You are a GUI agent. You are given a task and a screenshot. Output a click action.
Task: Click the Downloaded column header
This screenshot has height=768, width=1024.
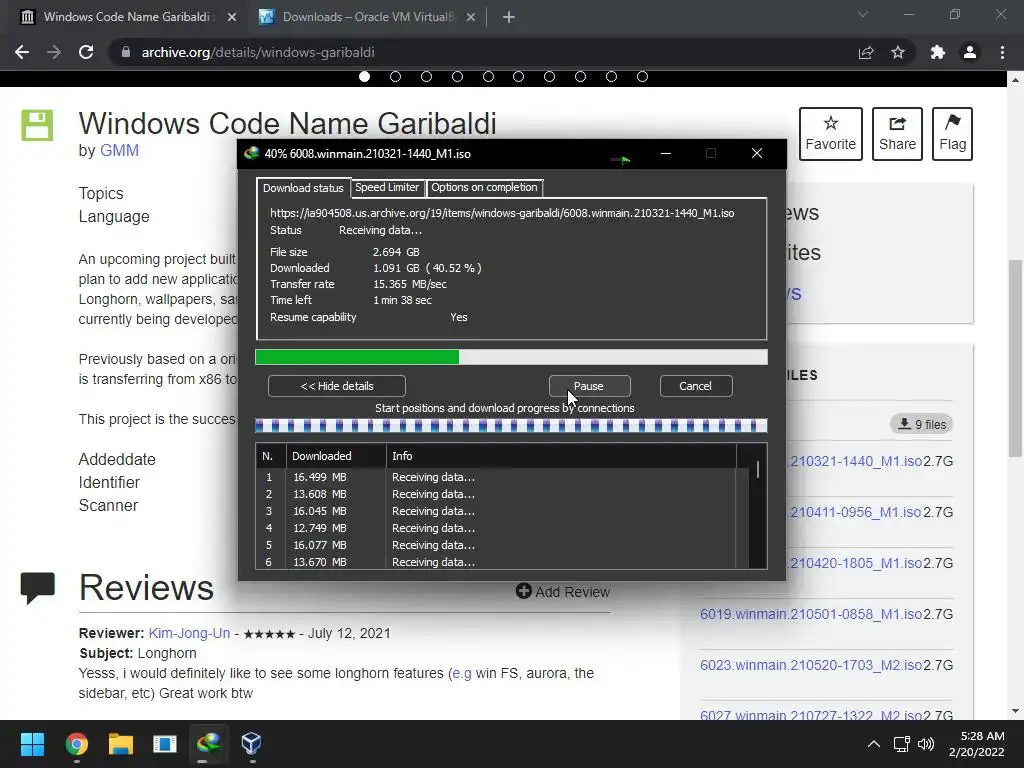point(336,456)
